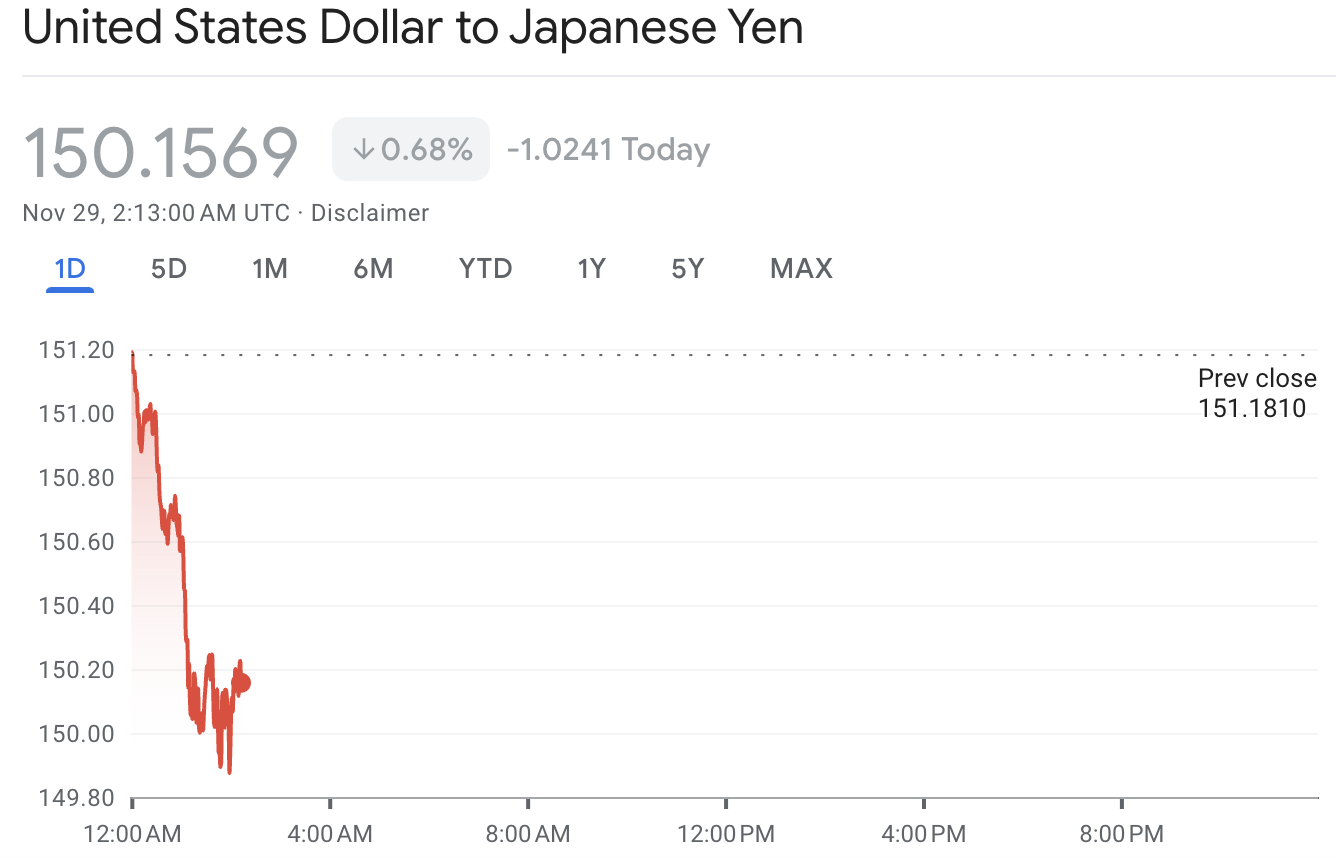
Task: Click the down-arrow 0.68% change badge
Action: click(x=411, y=150)
